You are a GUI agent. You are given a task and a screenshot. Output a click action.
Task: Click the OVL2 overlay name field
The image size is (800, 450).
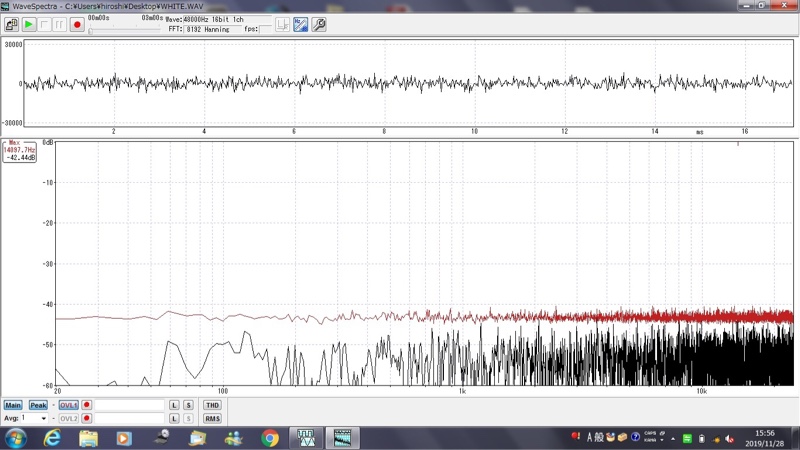click(130, 418)
